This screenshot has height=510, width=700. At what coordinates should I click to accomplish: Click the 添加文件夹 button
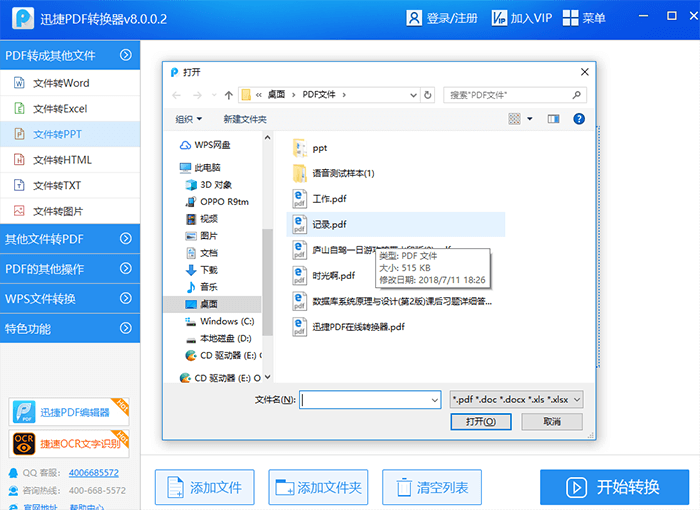click(x=318, y=487)
